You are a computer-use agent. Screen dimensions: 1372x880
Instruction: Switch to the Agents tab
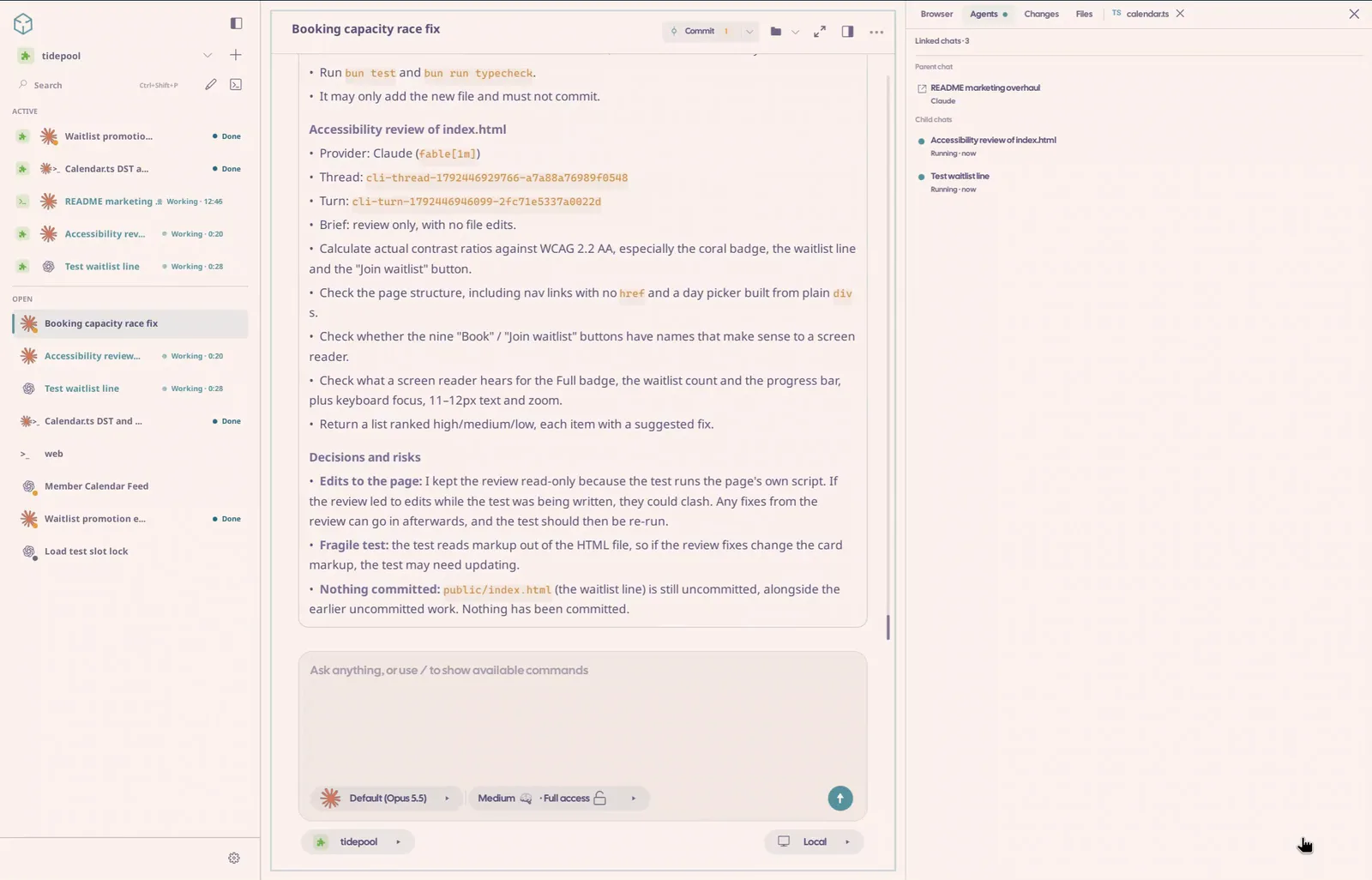988,14
